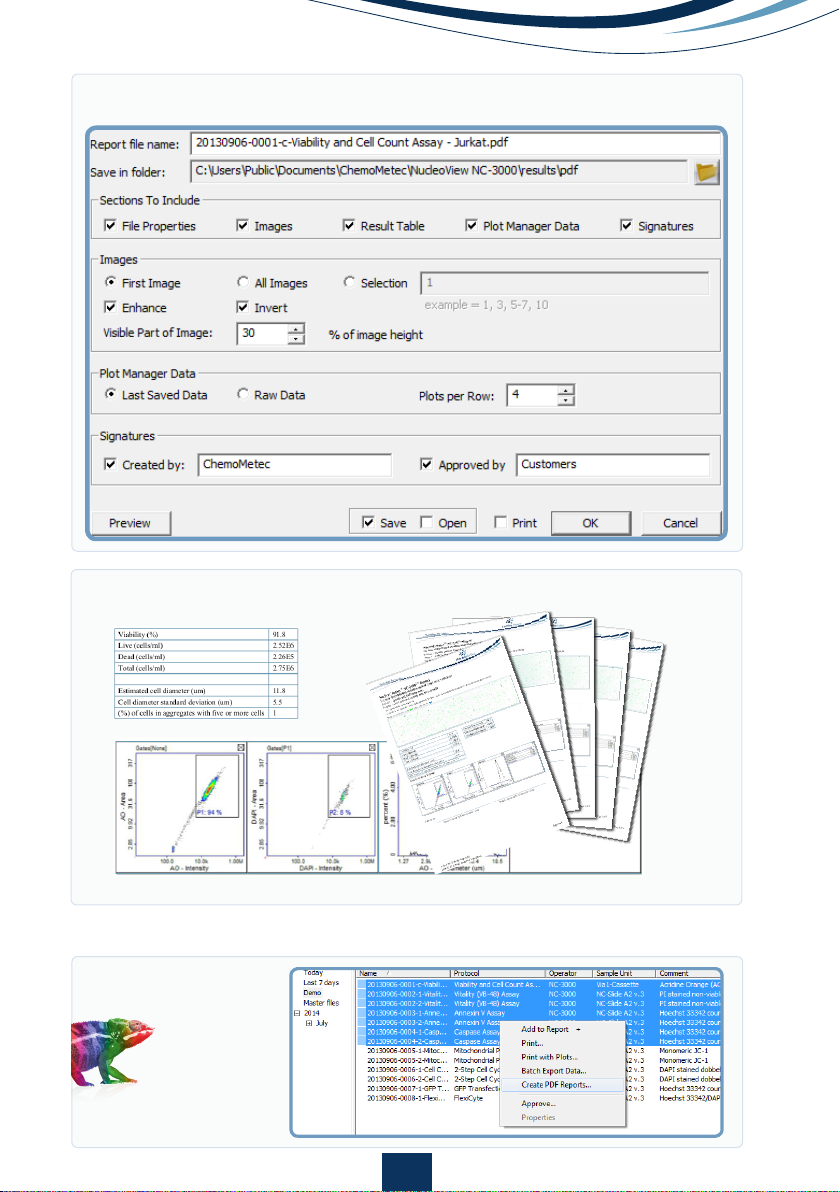Viewport: 840px width, 1192px height.
Task: Increase the Visible Part of Image value
Action: tap(296, 328)
